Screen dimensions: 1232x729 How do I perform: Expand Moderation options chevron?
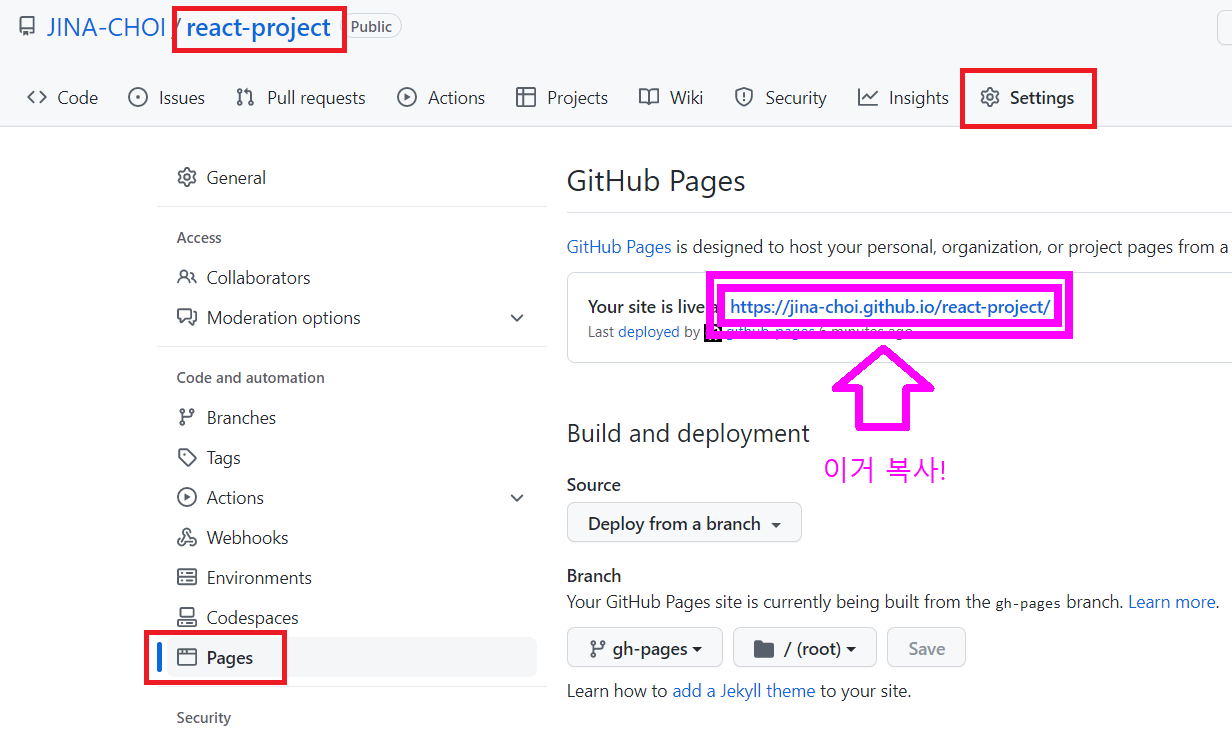(x=517, y=318)
